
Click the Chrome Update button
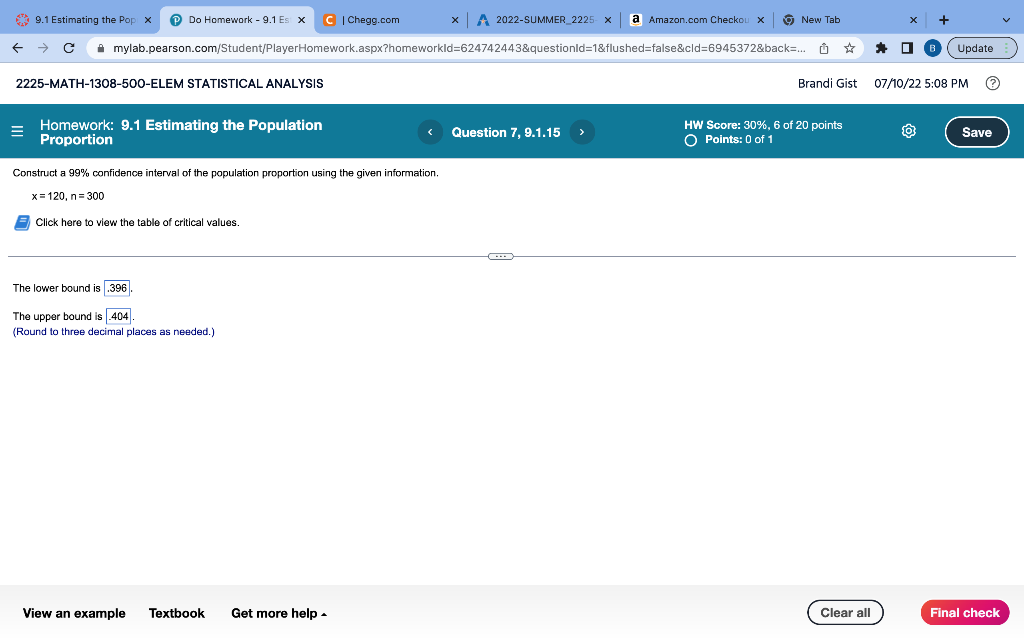click(982, 48)
